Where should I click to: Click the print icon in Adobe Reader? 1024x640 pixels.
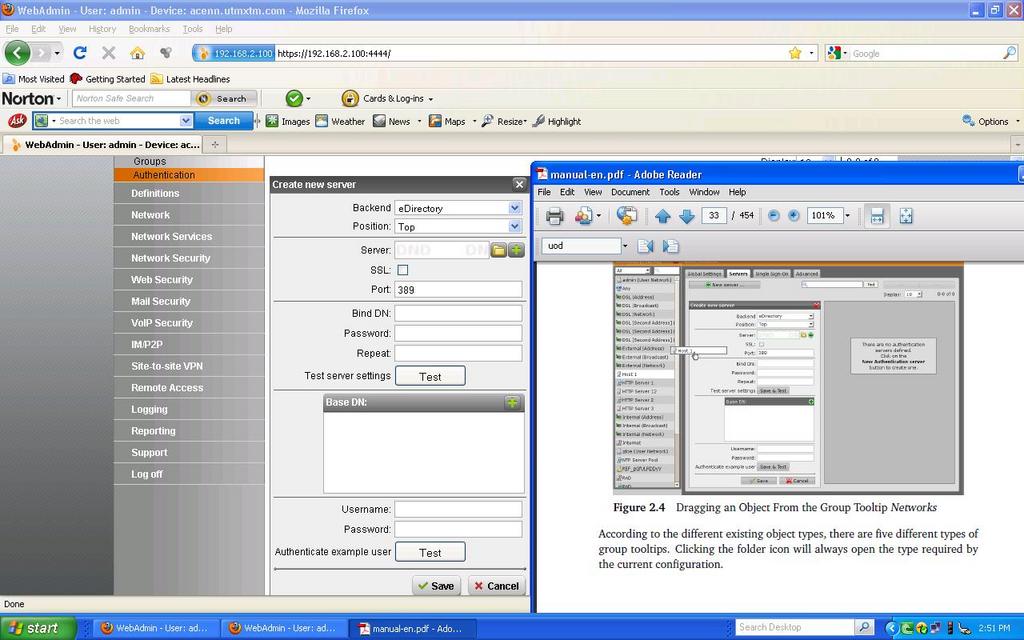(554, 216)
